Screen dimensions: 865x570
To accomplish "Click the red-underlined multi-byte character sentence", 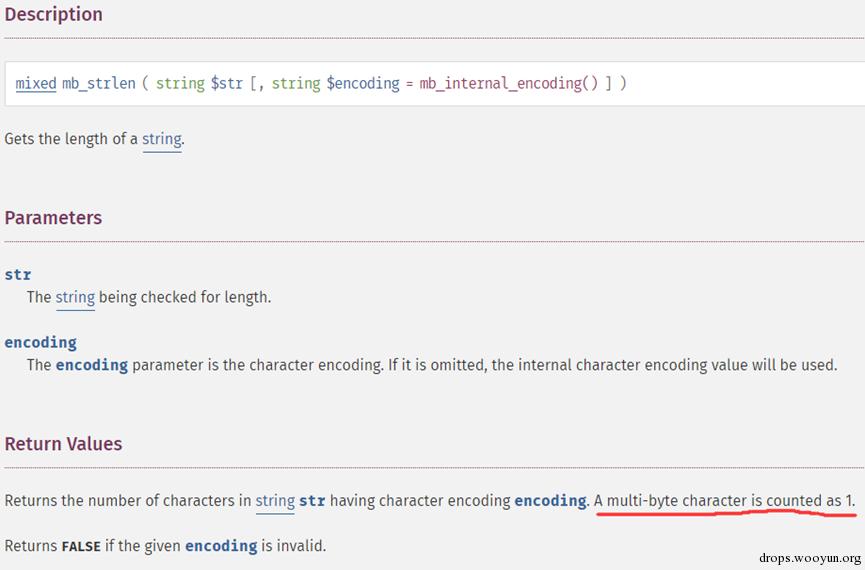I will coord(724,500).
